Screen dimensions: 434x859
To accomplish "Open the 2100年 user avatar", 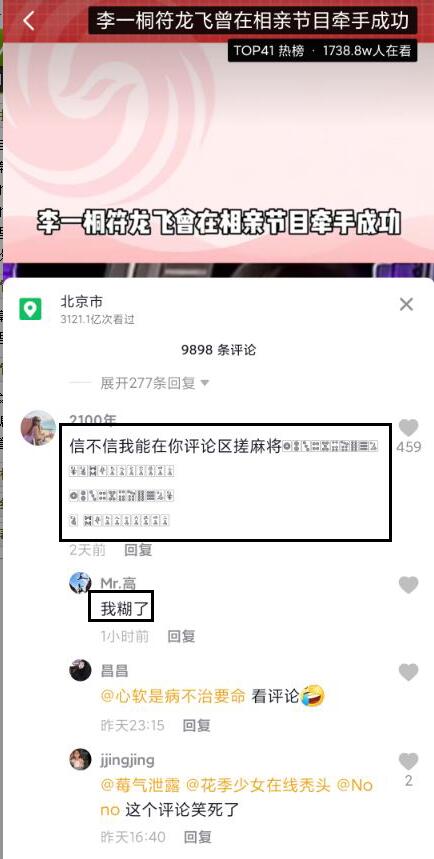I will click(38, 428).
